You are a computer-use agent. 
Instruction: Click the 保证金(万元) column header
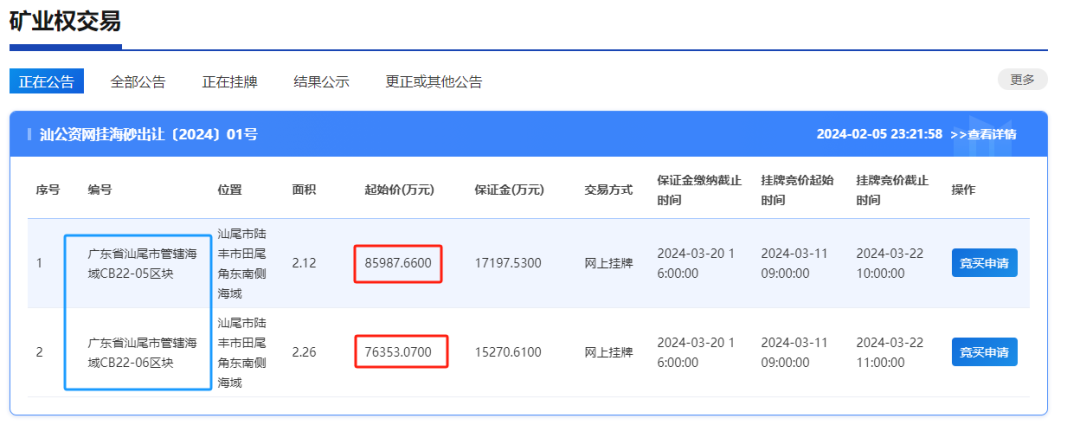(509, 190)
